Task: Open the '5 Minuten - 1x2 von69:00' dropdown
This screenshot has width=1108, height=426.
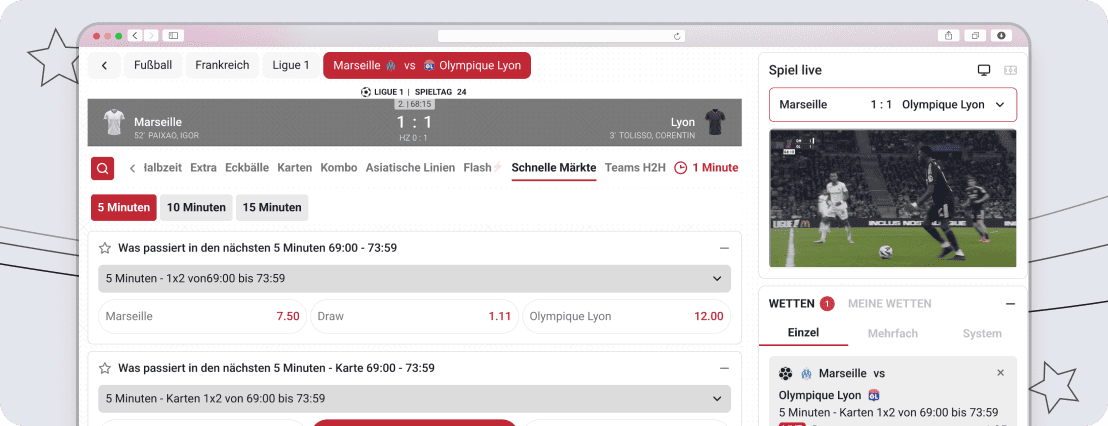Action: (414, 278)
